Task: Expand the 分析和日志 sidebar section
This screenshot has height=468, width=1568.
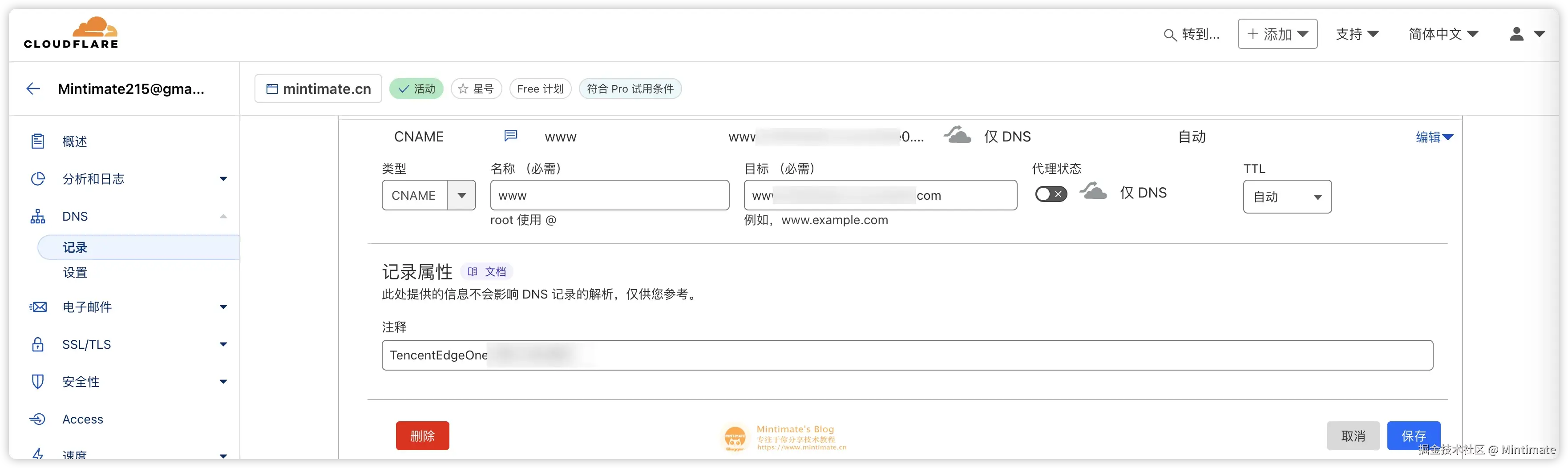Action: tap(223, 179)
